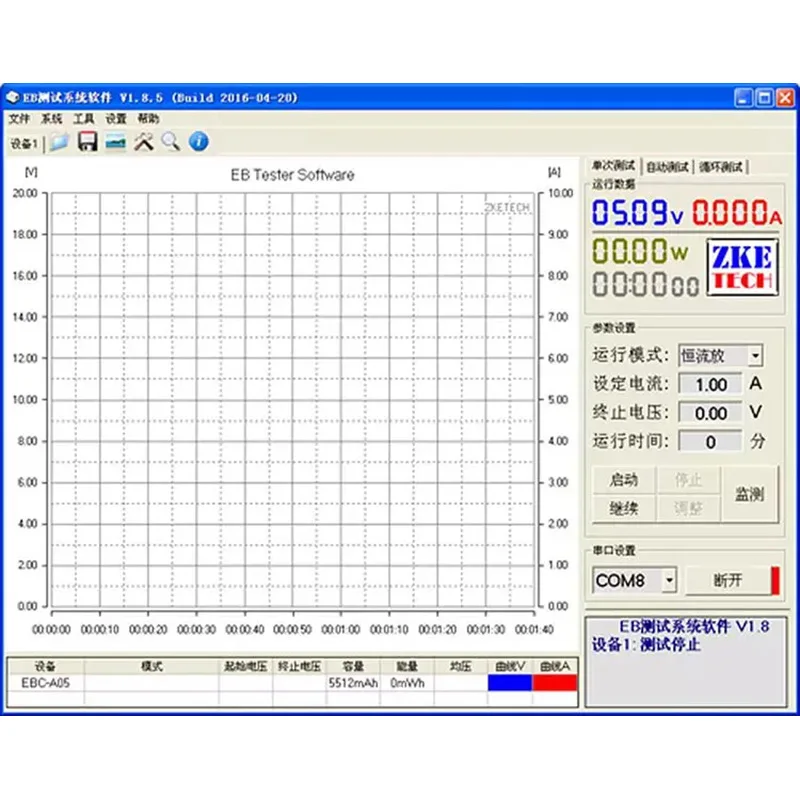Switch to the 自动测试 tab
800x800 pixels.
coord(667,167)
